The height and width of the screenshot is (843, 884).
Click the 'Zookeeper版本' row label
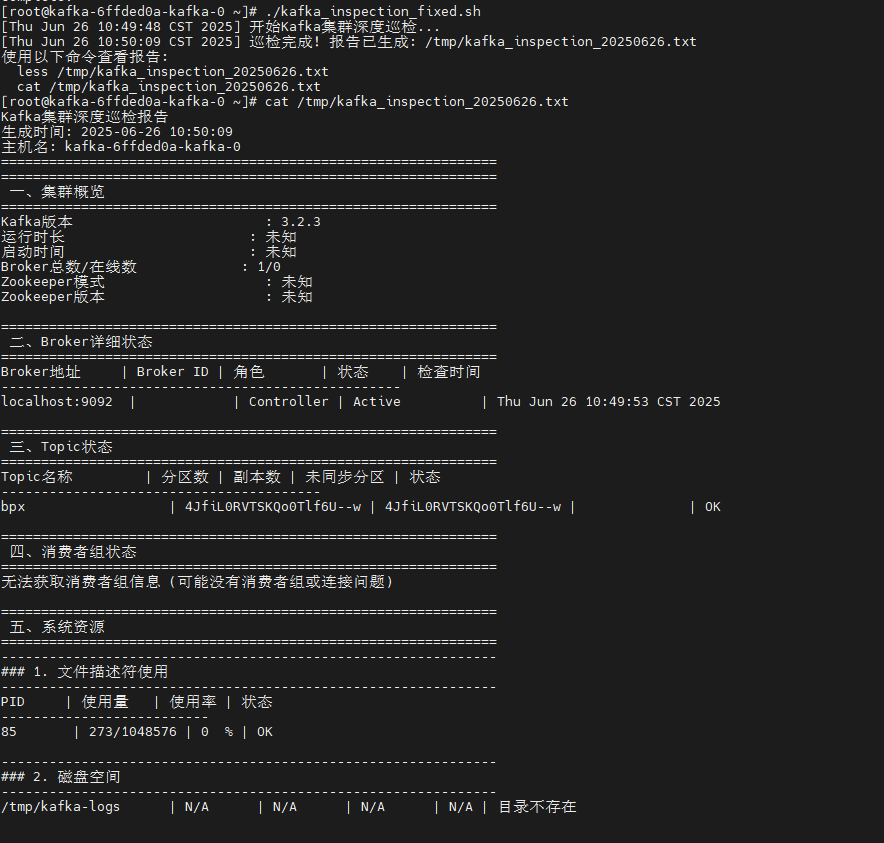[x=53, y=297]
